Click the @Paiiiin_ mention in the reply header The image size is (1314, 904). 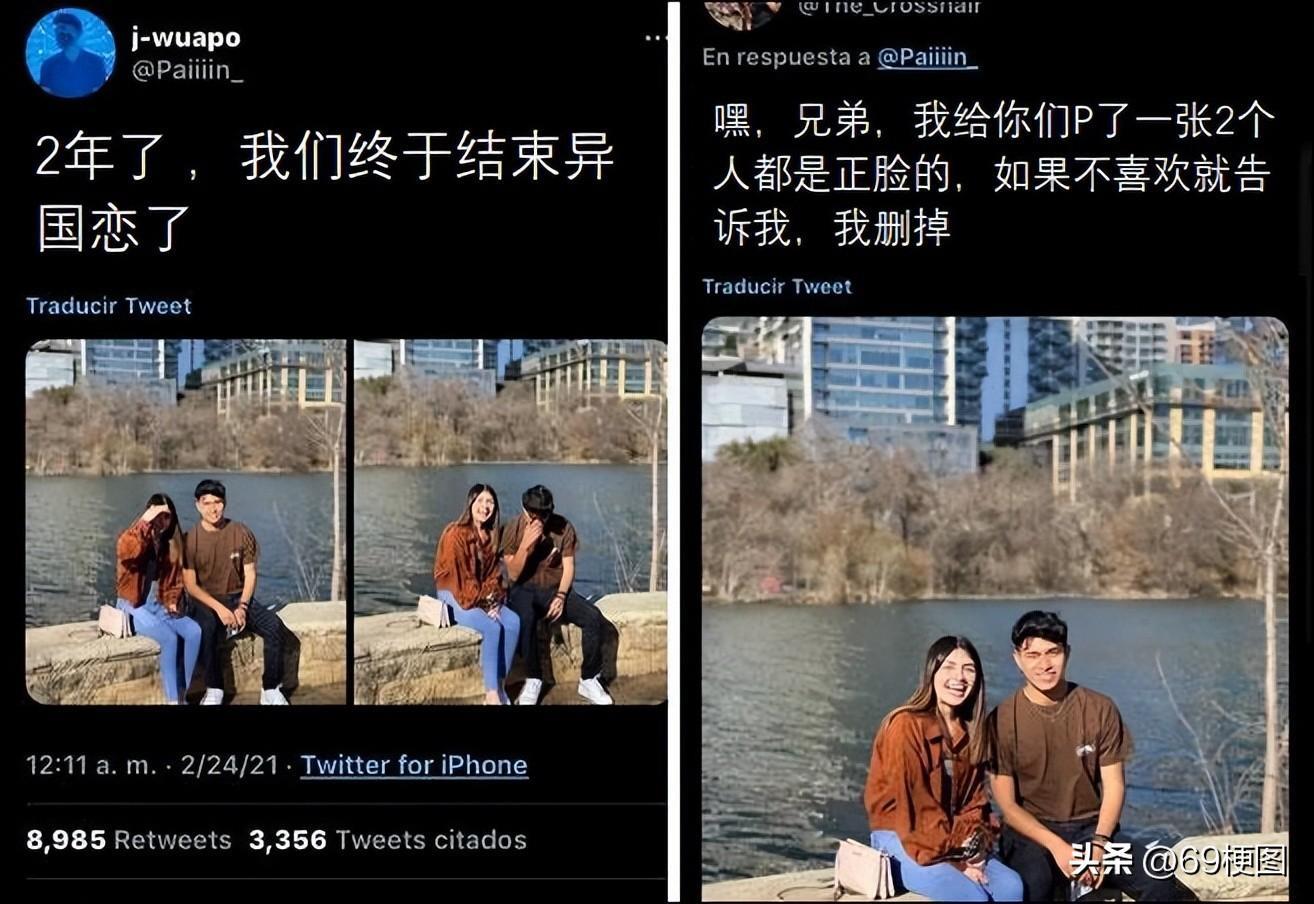point(927,58)
